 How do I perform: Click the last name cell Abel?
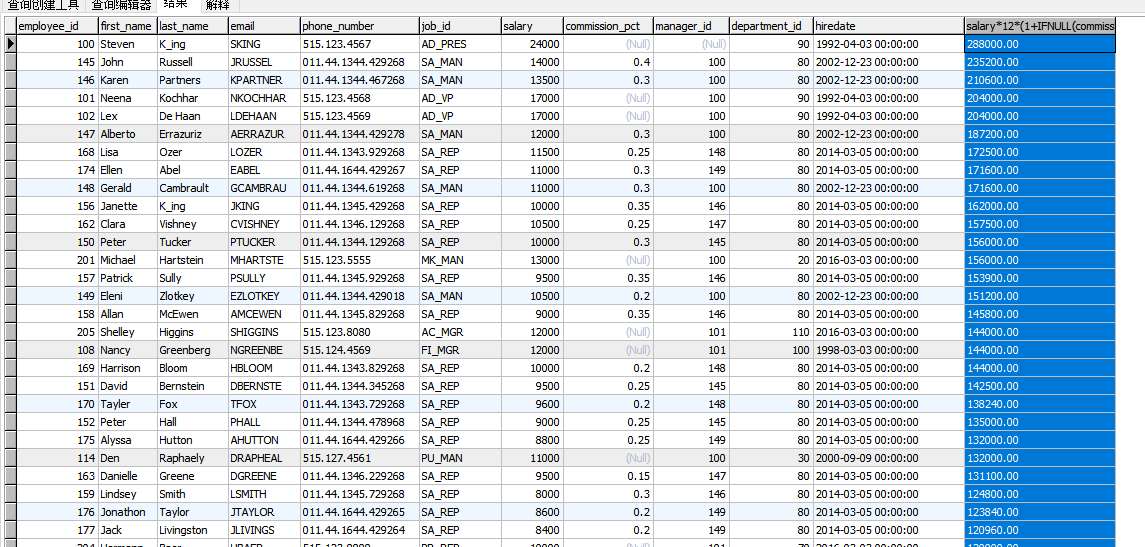coord(192,170)
